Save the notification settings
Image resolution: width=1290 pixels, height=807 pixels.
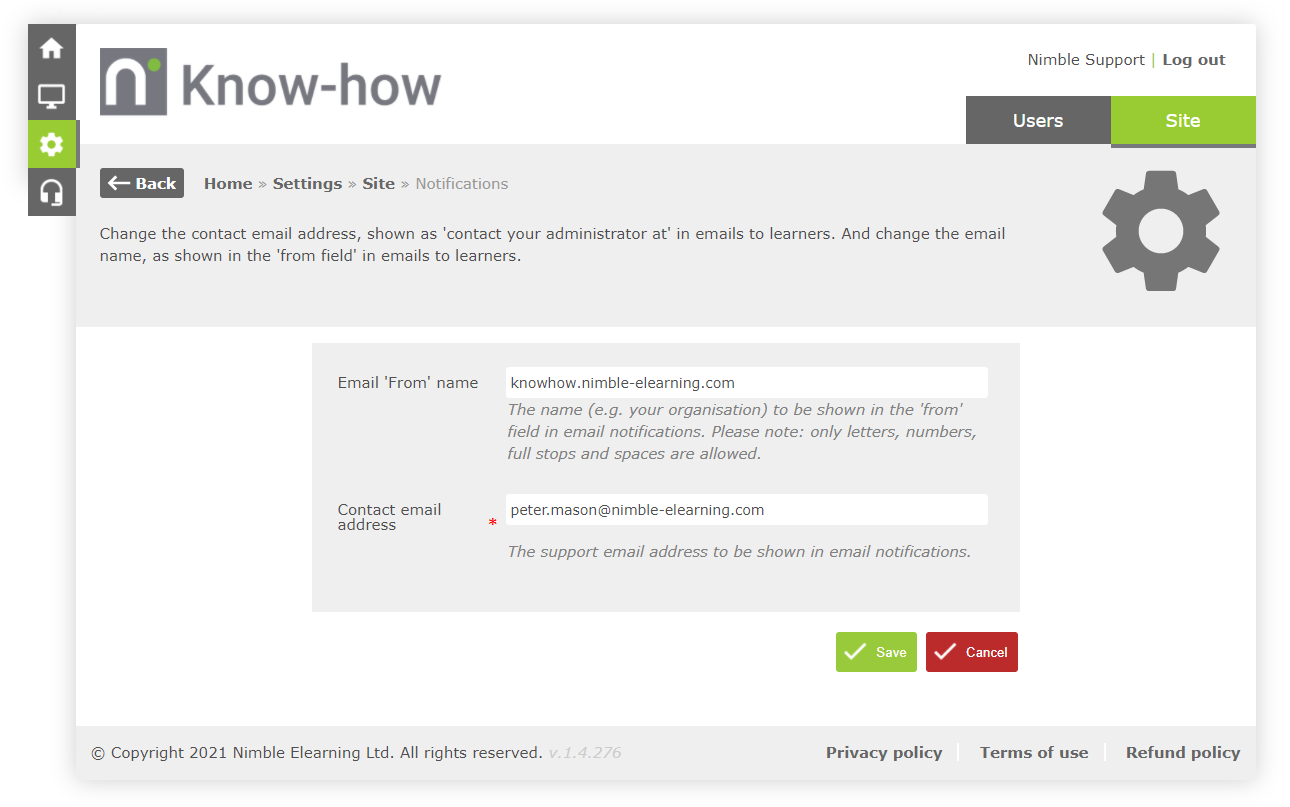(876, 652)
